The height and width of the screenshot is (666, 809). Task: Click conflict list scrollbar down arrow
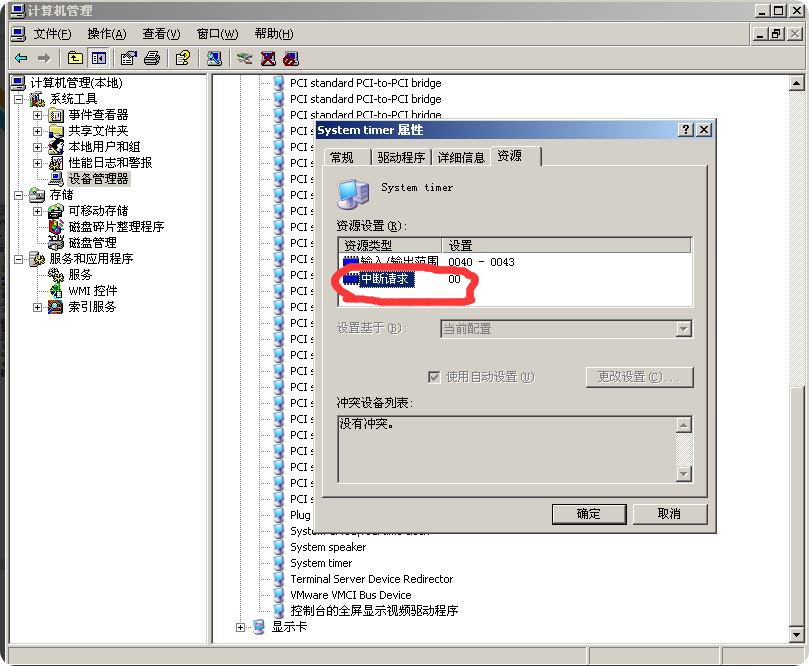pyautogui.click(x=684, y=474)
